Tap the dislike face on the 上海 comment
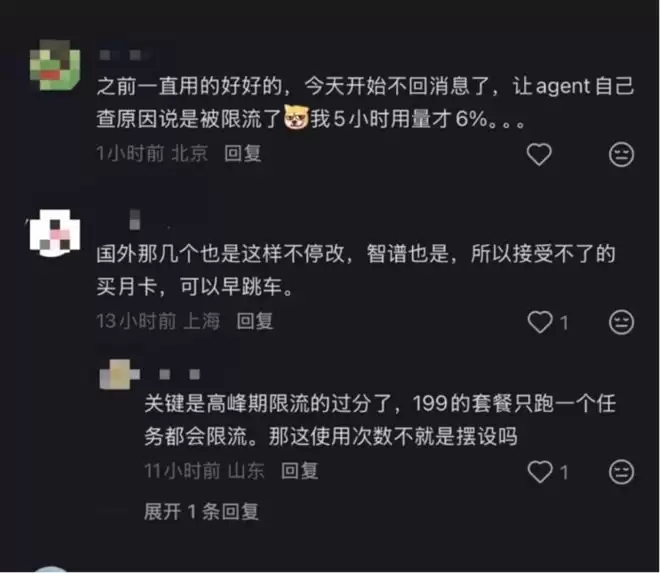Viewport: 660px width, 573px height. [621, 322]
